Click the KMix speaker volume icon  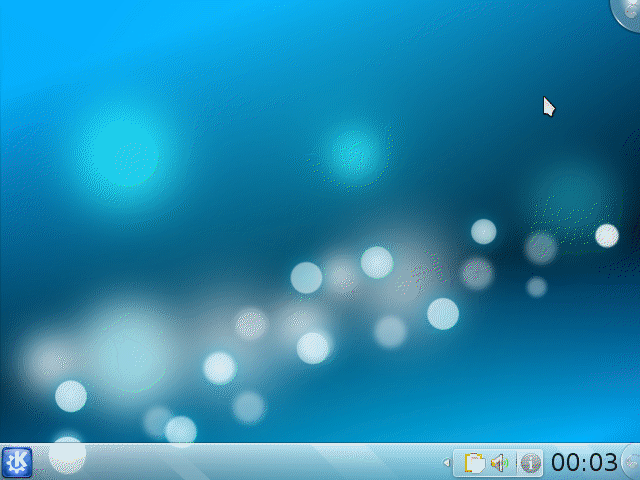[x=500, y=463]
